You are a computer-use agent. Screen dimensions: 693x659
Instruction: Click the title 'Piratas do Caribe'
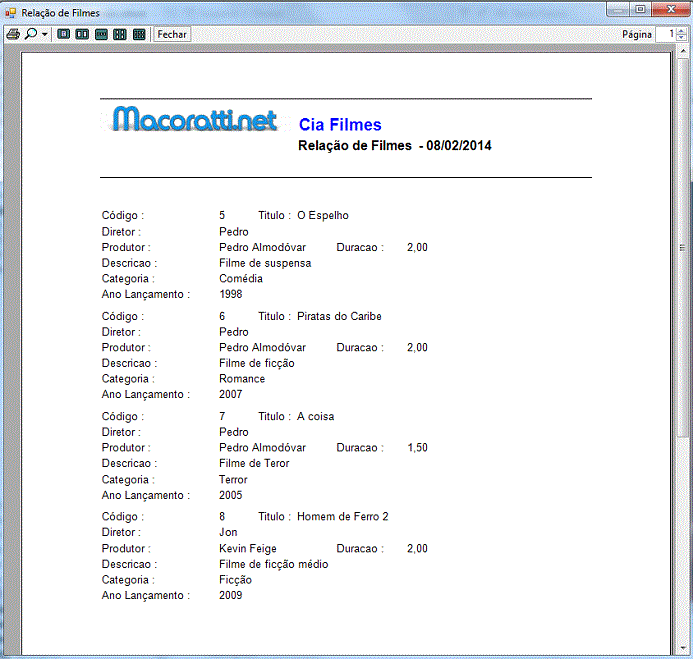339,316
